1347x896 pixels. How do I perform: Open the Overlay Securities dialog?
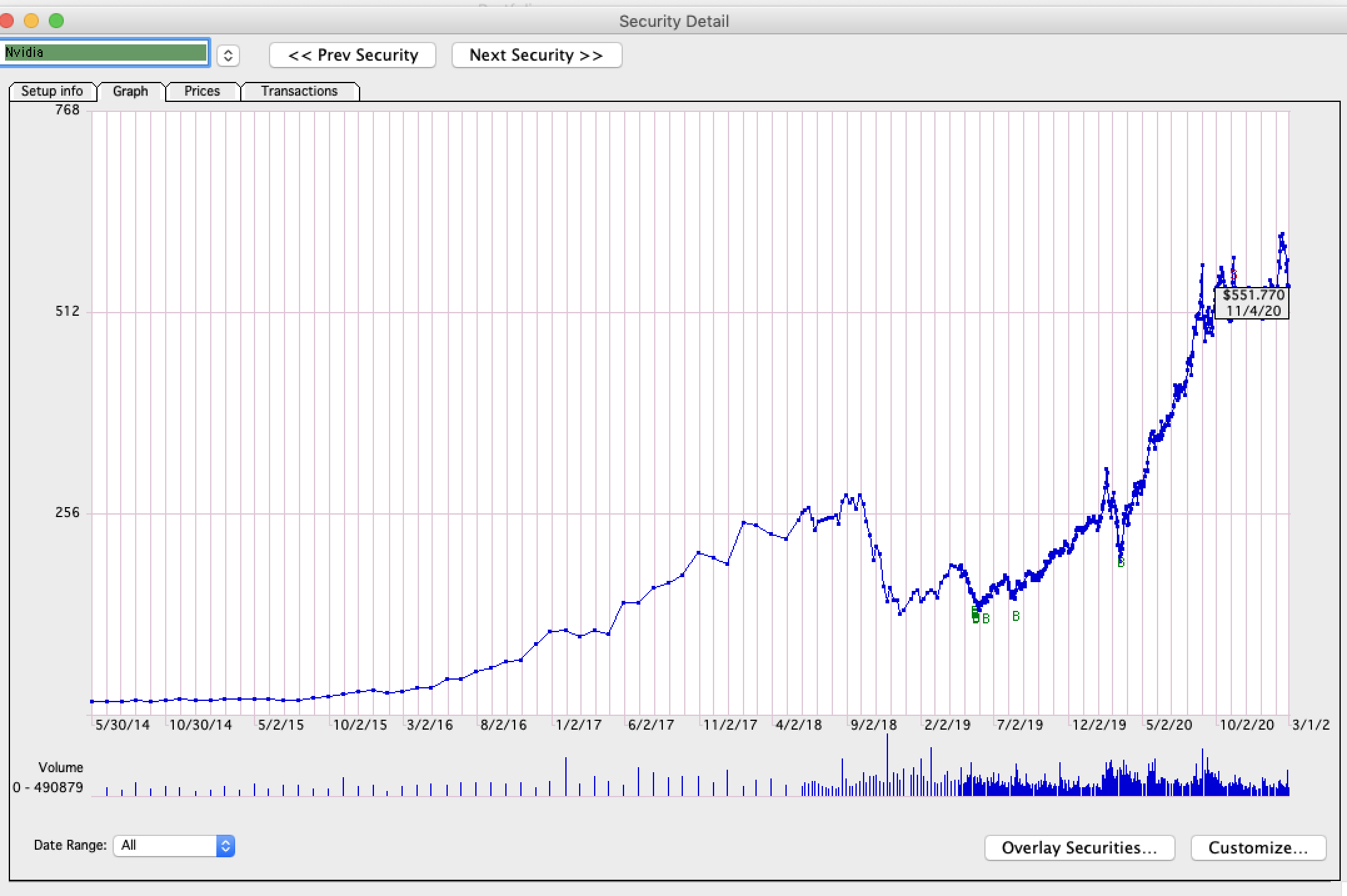(1079, 847)
